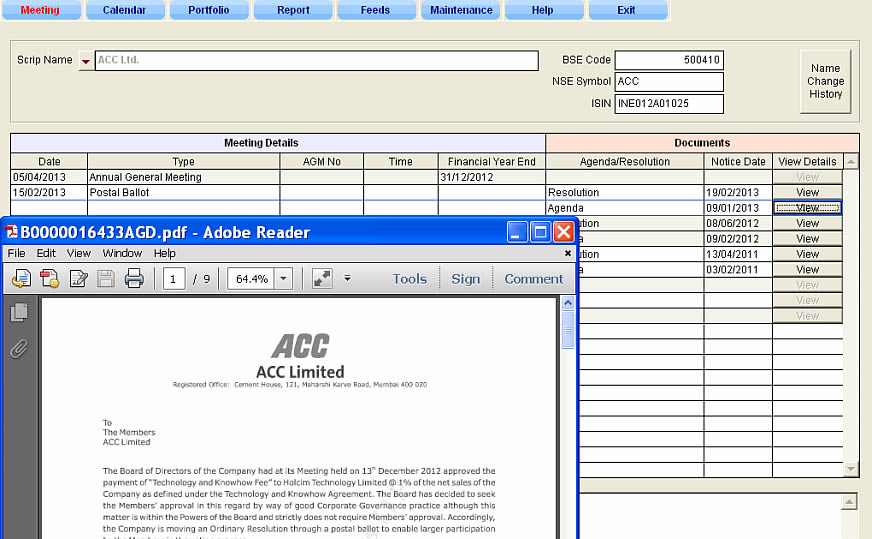Click the ISIN field INE012A01025
Viewport: 872px width, 539px height.
(x=669, y=103)
